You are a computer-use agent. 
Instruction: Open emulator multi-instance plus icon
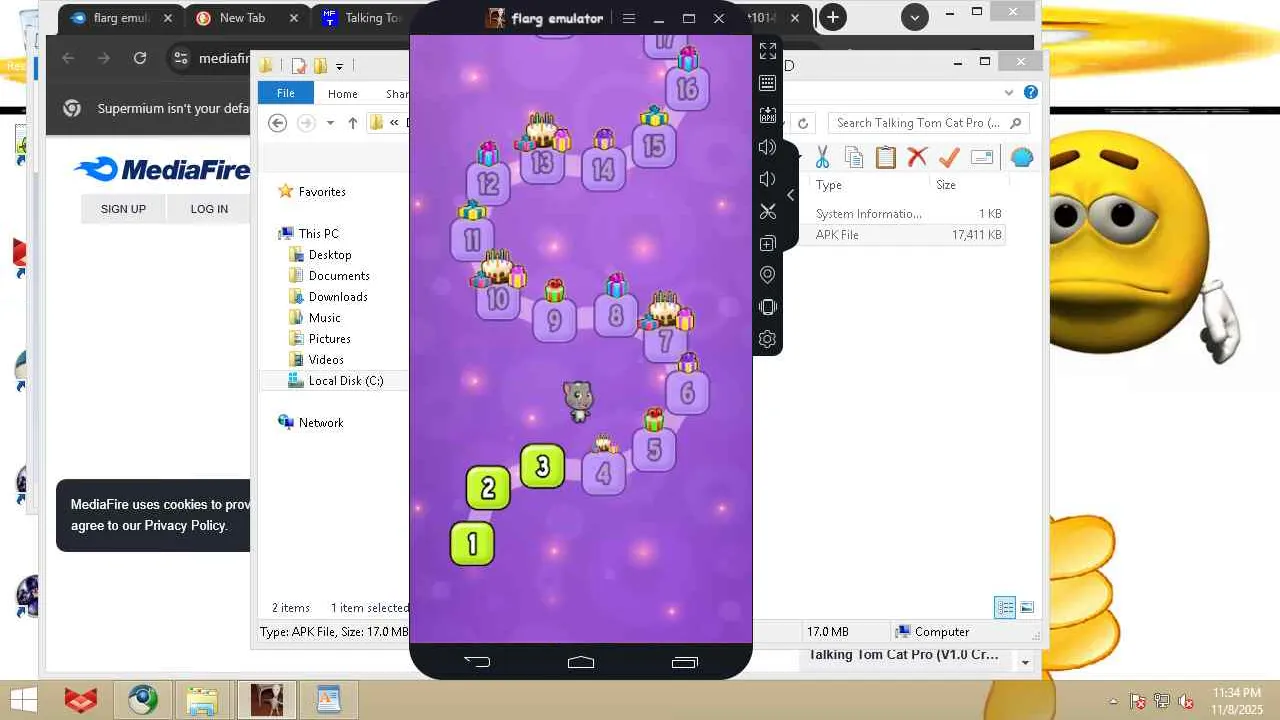(768, 243)
